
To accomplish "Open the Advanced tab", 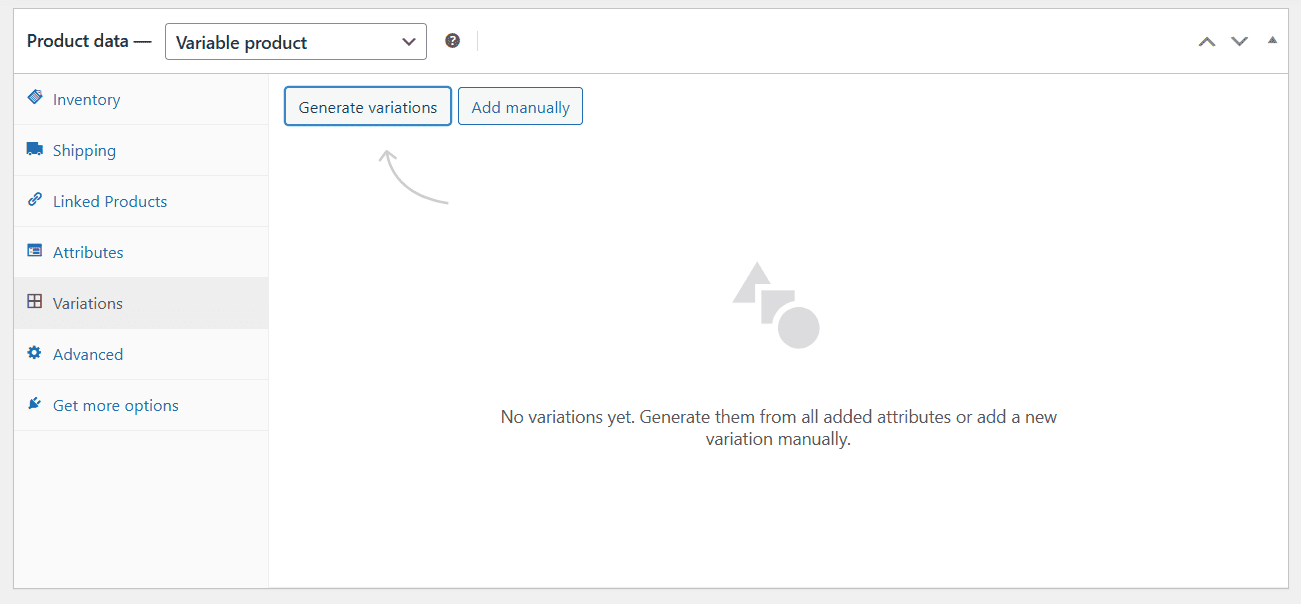I will (88, 355).
